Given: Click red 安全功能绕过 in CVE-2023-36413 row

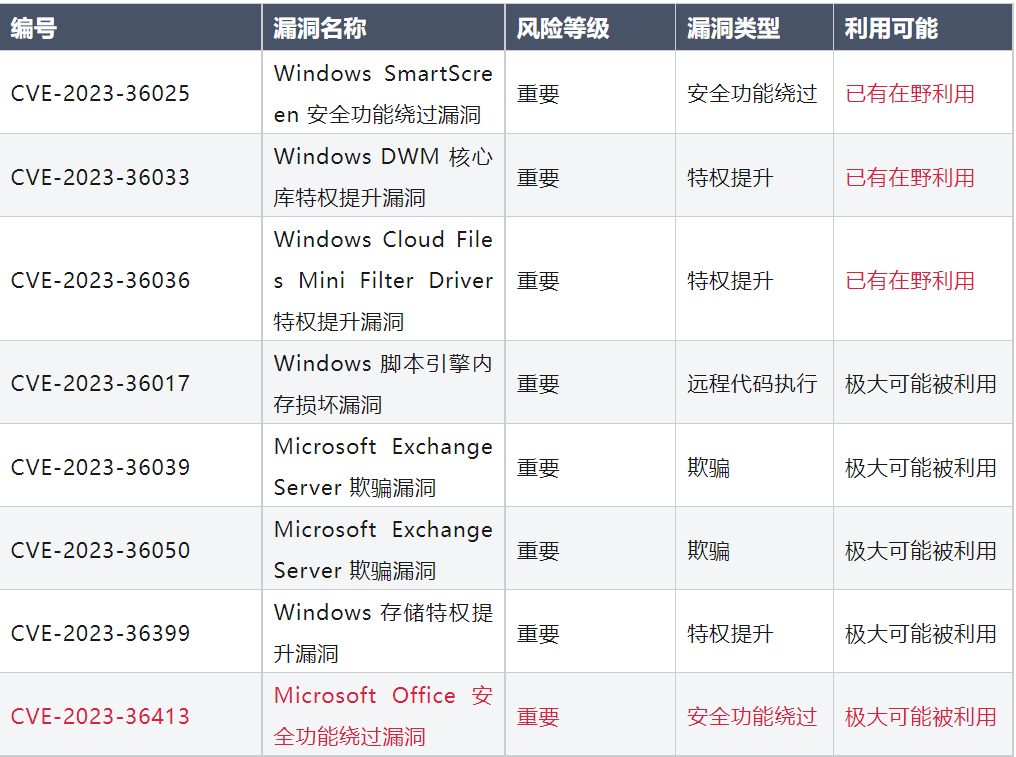Looking at the screenshot, I should [752, 716].
